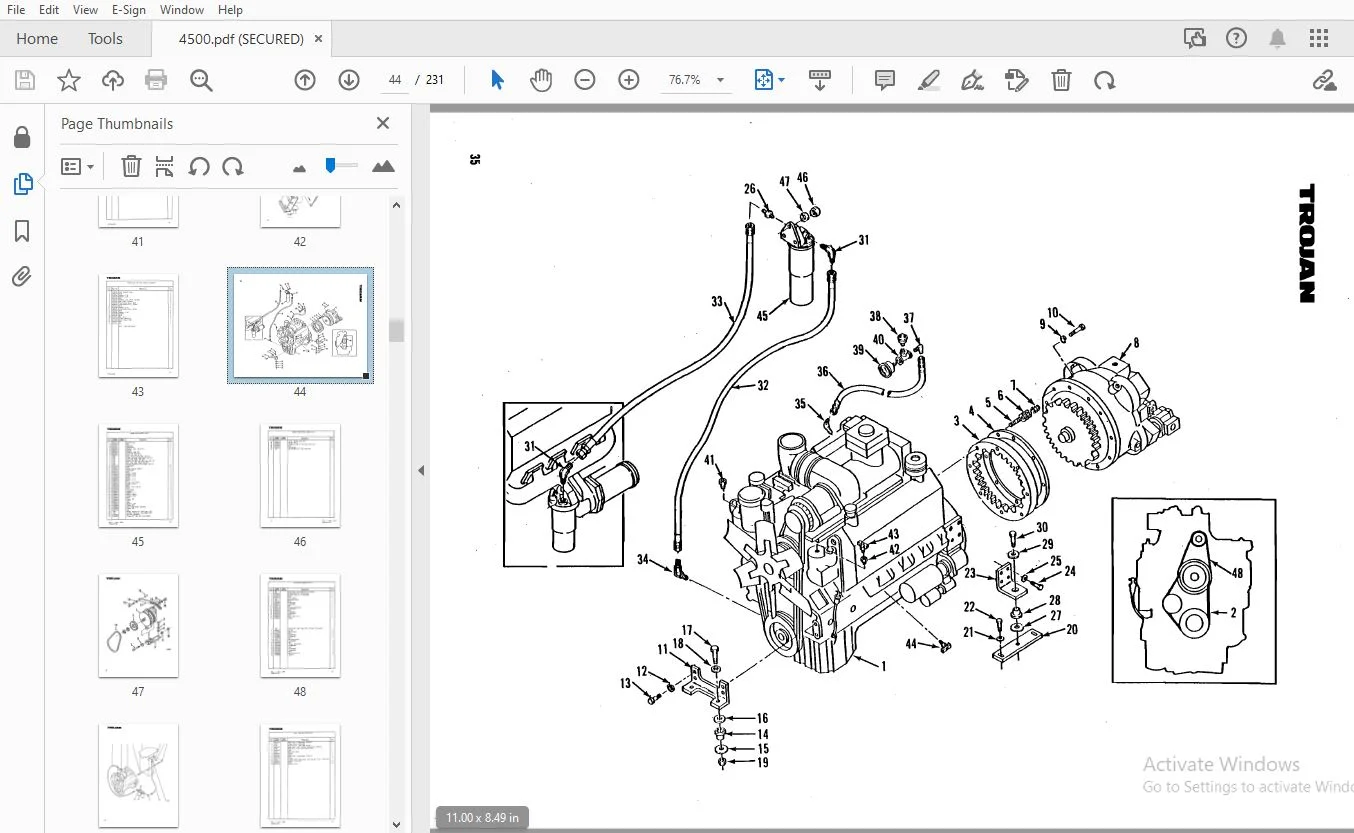Screen dimensions: 1354x833
Task: Select the page 45 thumbnail
Action: tap(138, 476)
